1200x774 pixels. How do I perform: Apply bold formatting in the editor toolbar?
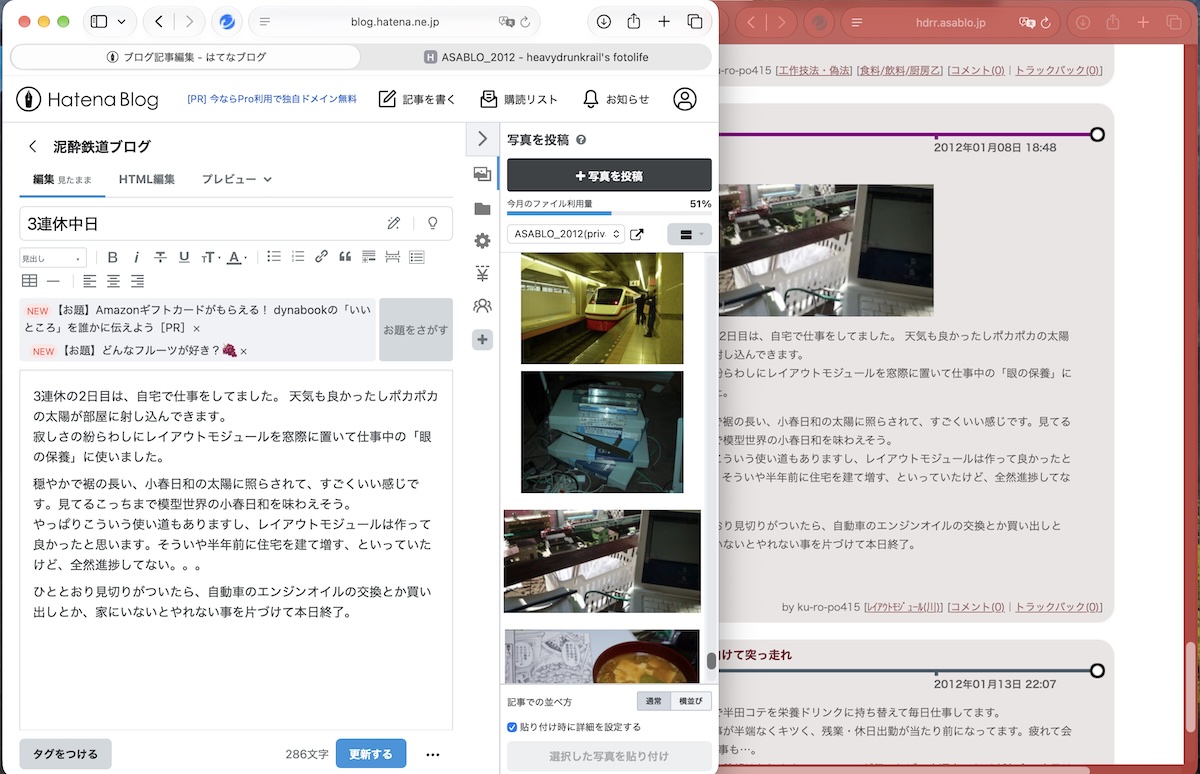tap(113, 257)
